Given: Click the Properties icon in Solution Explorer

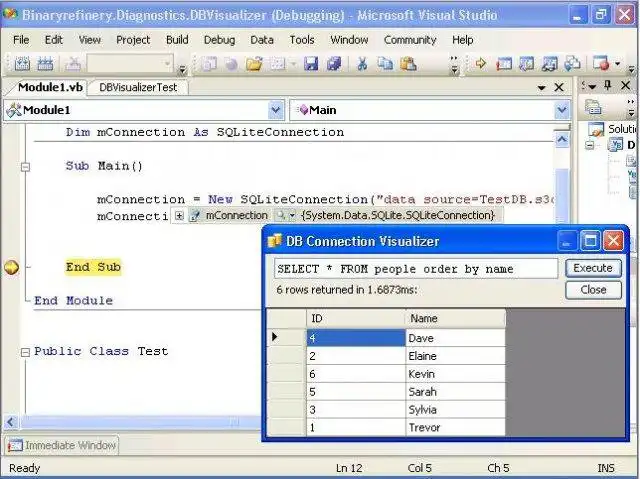Looking at the screenshot, I should click(x=593, y=107).
